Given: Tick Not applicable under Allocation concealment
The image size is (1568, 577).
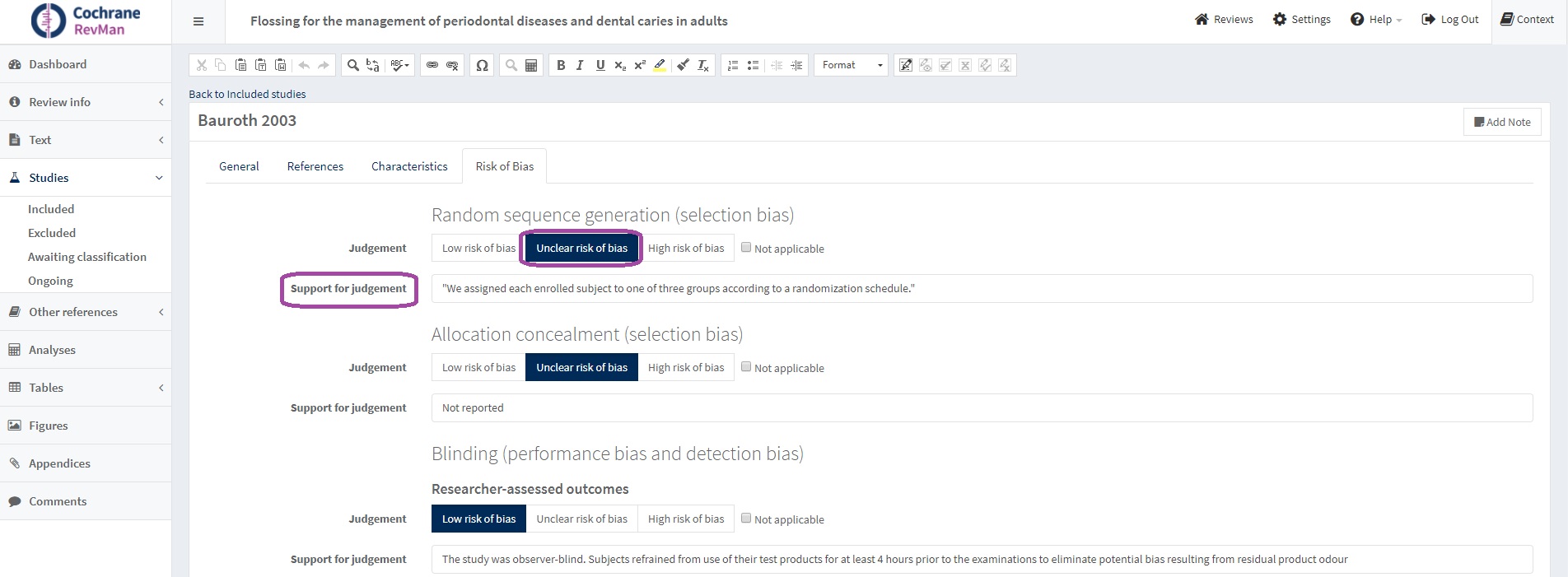Looking at the screenshot, I should (746, 367).
